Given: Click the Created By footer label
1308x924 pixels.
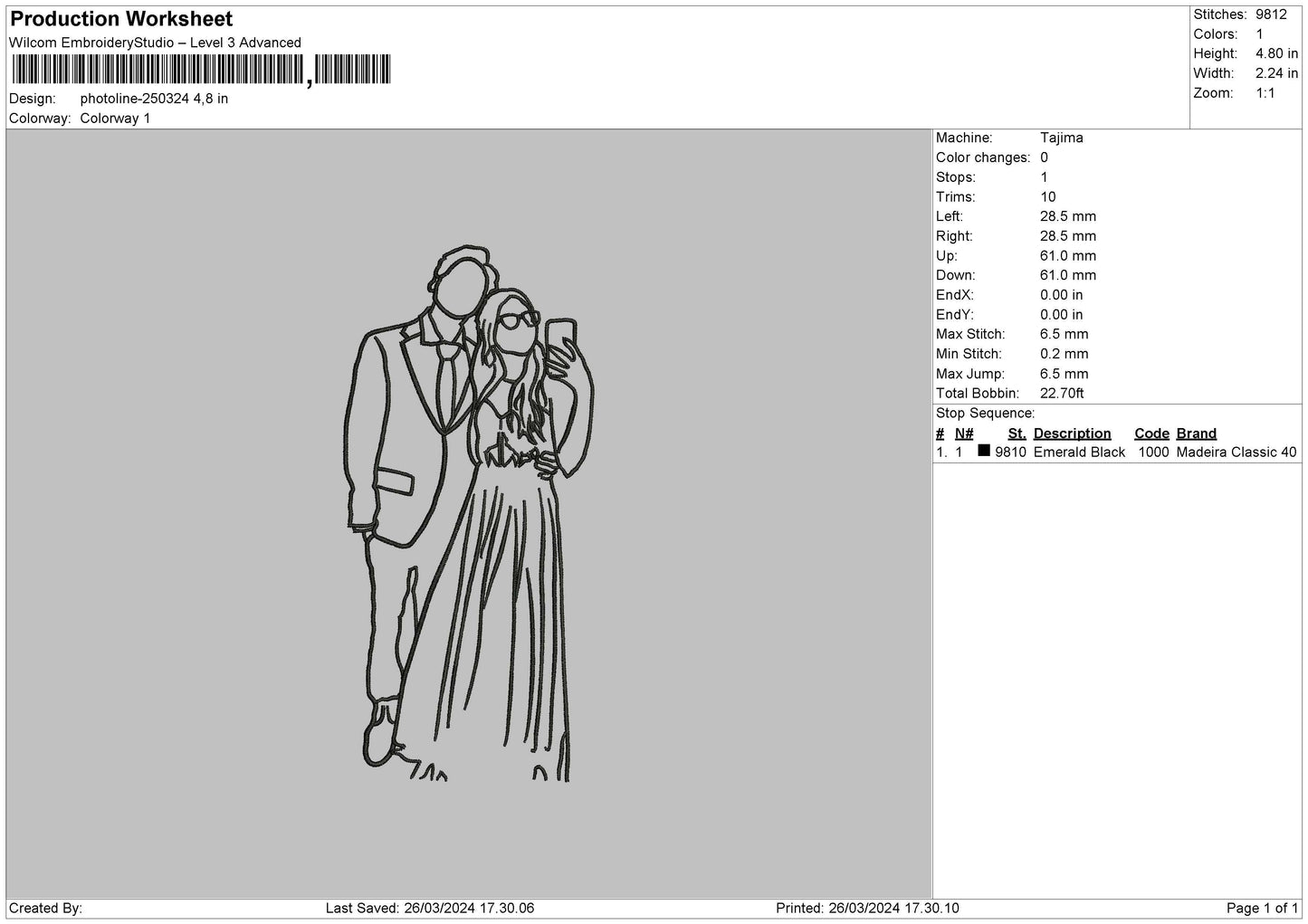Looking at the screenshot, I should tap(45, 909).
